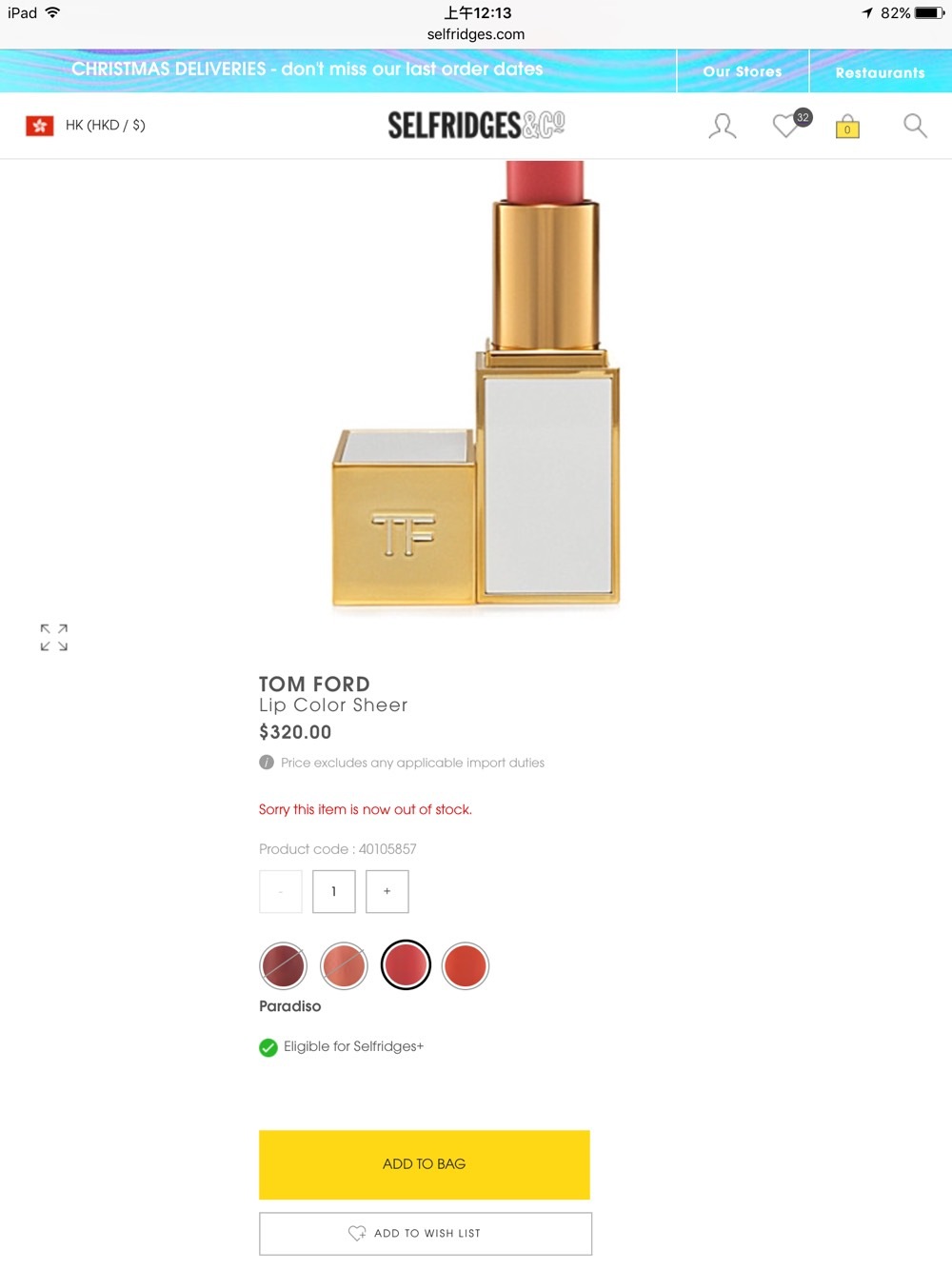
Task: Select the dark burgundy crossed-out shade
Action: (284, 966)
